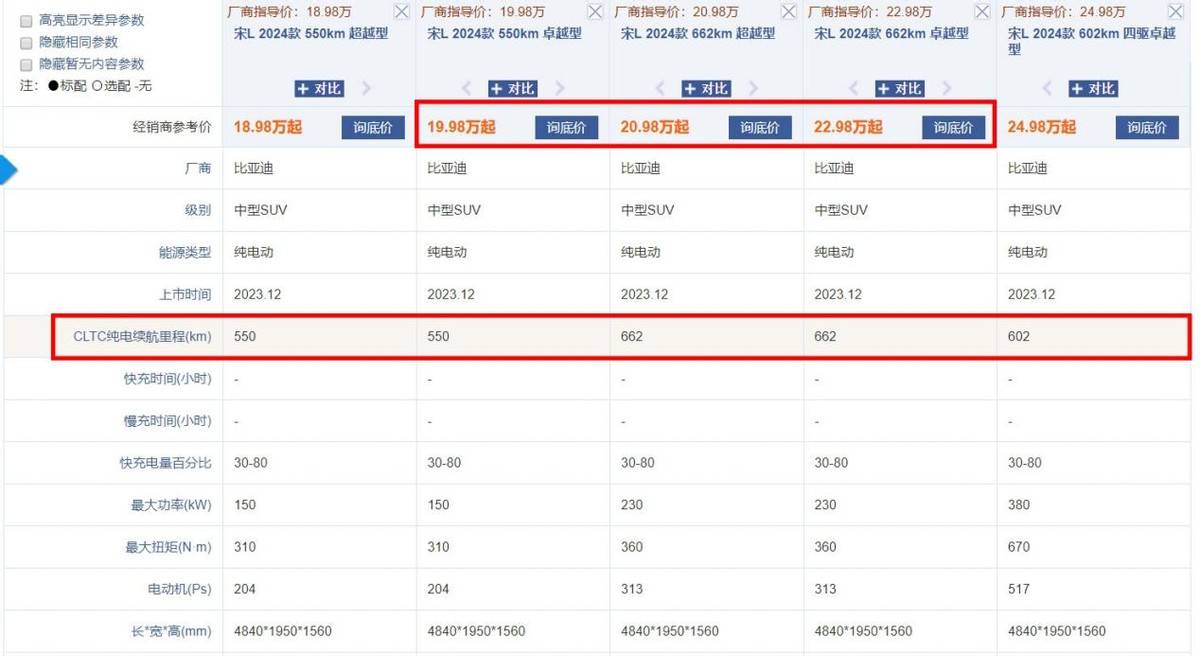Screen dimensions: 1200x656
Task: Click the 经销商参考价 row label
Action: tap(172, 128)
